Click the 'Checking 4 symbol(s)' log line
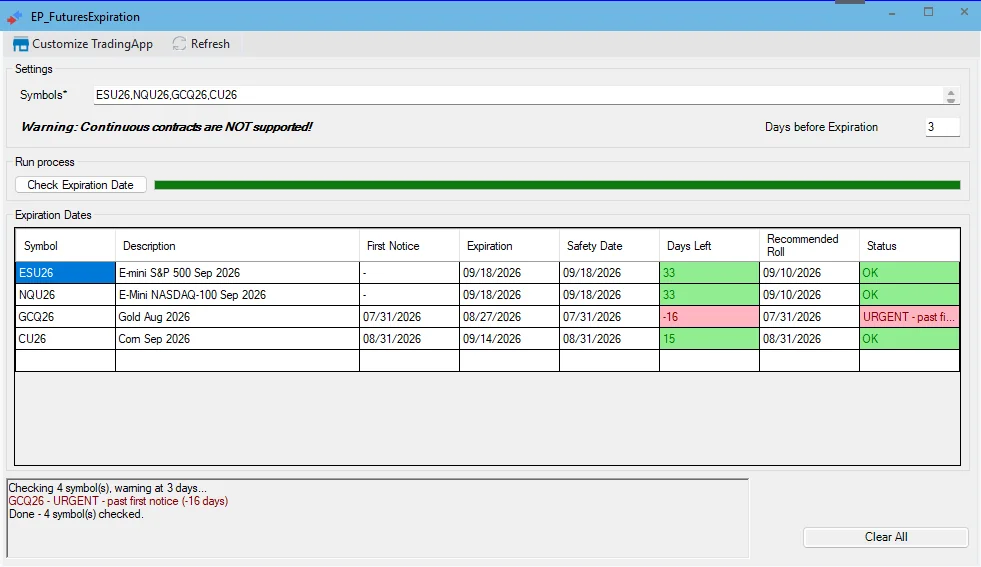Image resolution: width=981 pixels, height=567 pixels. point(107,488)
